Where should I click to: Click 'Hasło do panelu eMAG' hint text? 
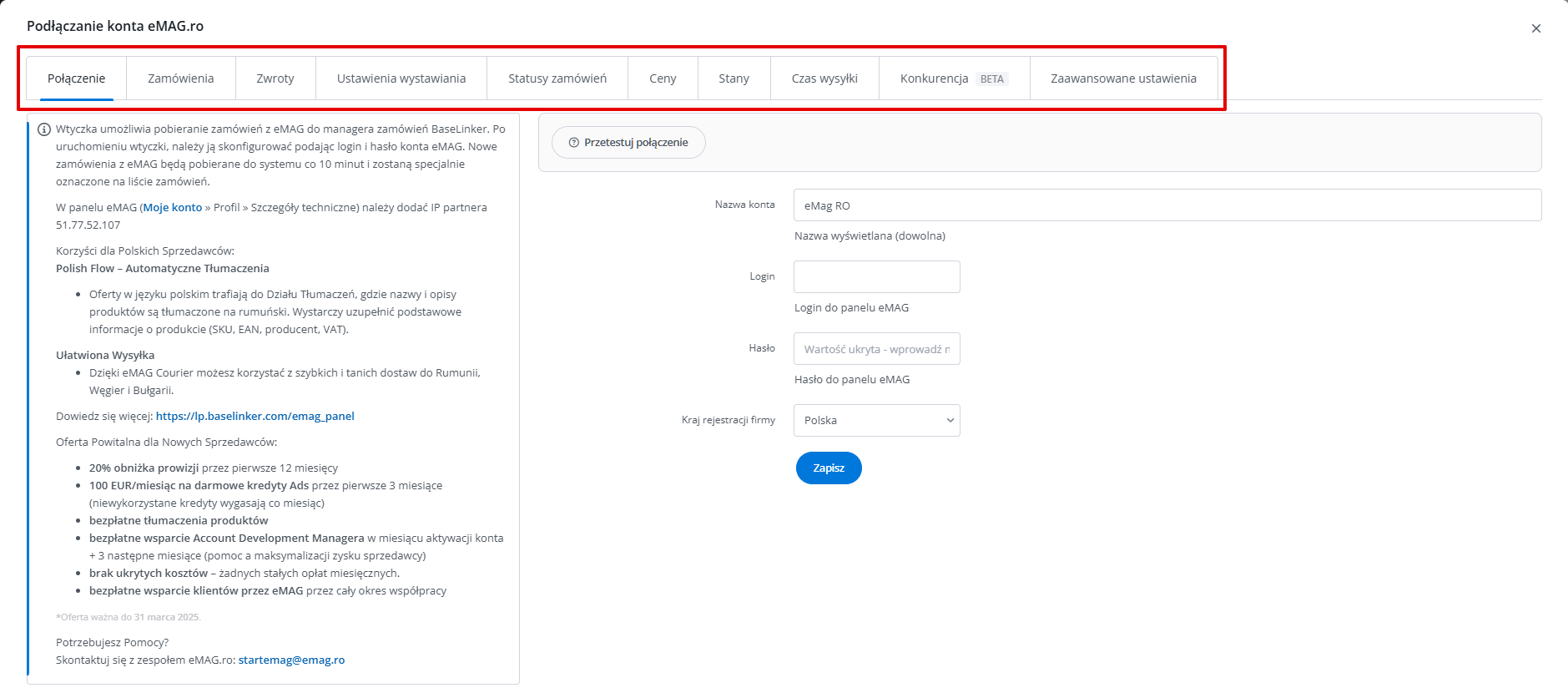[x=852, y=380]
